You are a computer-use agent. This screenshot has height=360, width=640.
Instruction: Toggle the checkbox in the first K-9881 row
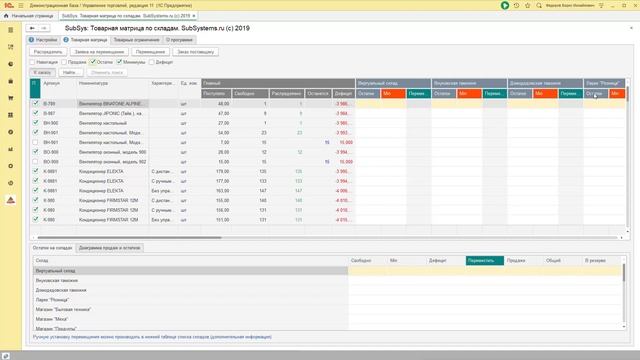pyautogui.click(x=35, y=171)
